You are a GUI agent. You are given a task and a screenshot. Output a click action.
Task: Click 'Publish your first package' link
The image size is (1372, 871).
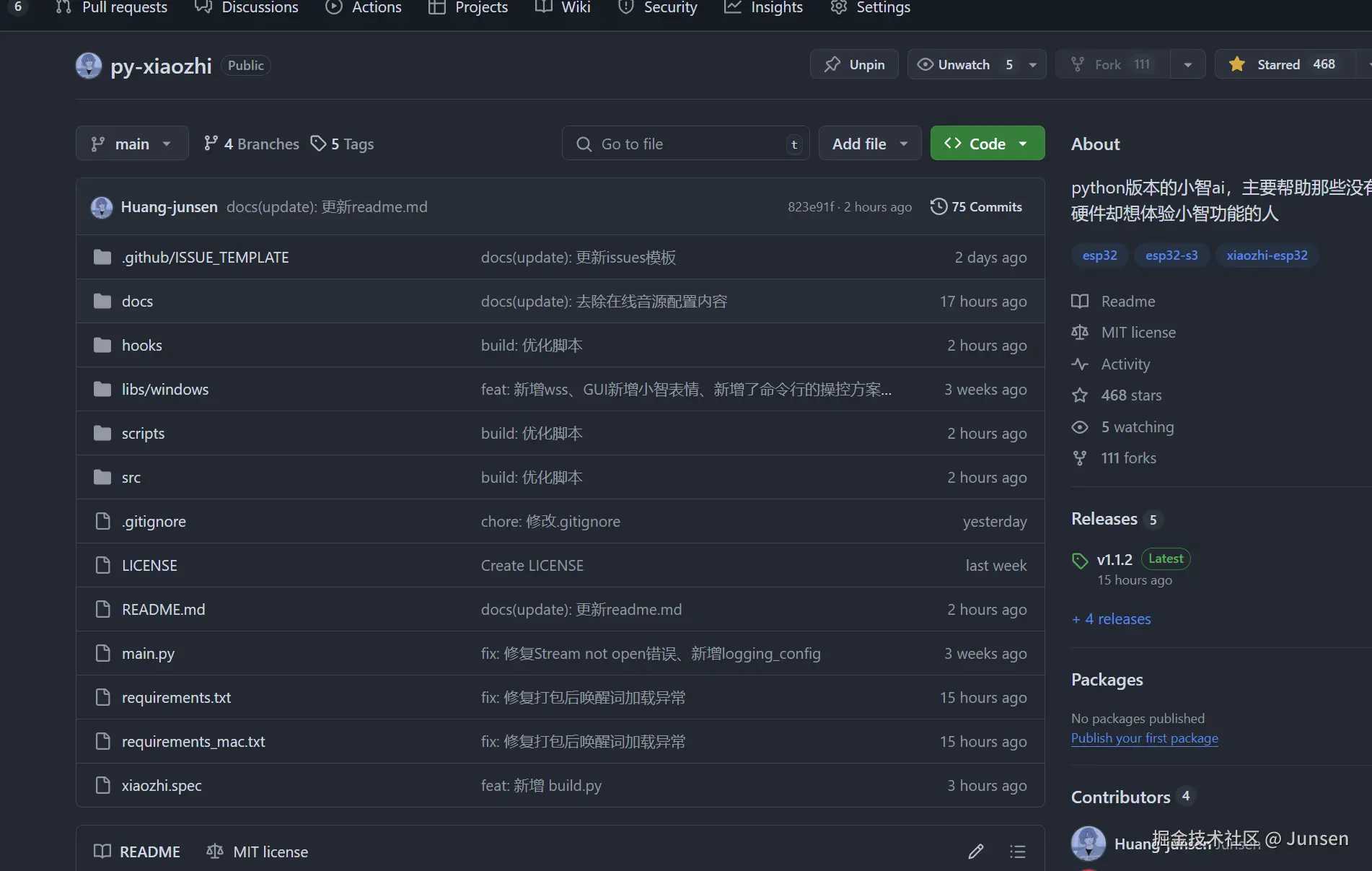(1144, 738)
